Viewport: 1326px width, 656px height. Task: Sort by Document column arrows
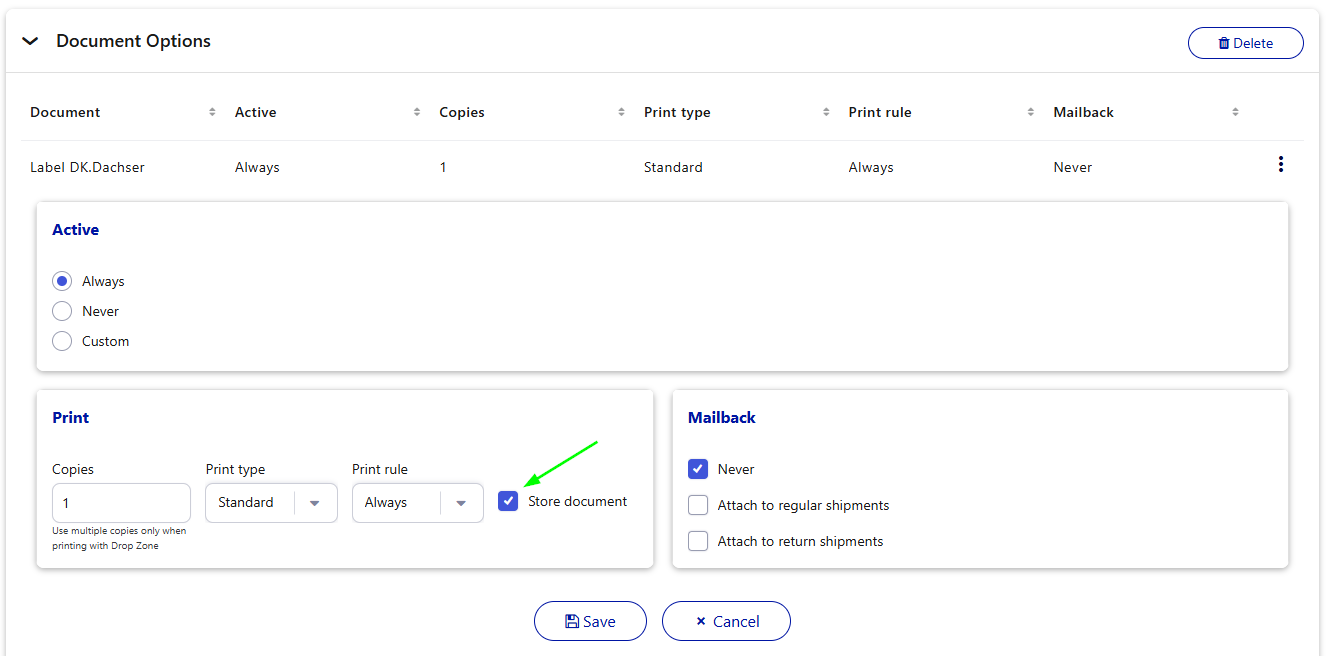(x=212, y=112)
